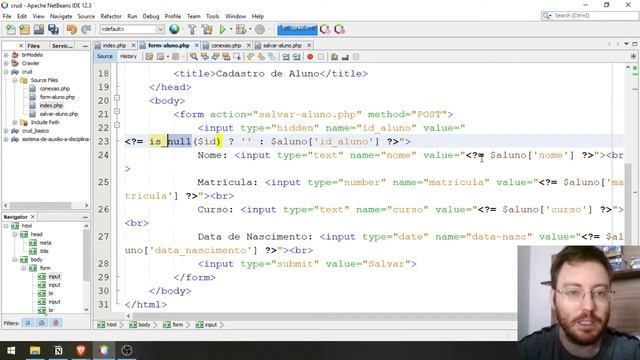
Task: Switch to the index.php editor tab
Action: point(114,45)
